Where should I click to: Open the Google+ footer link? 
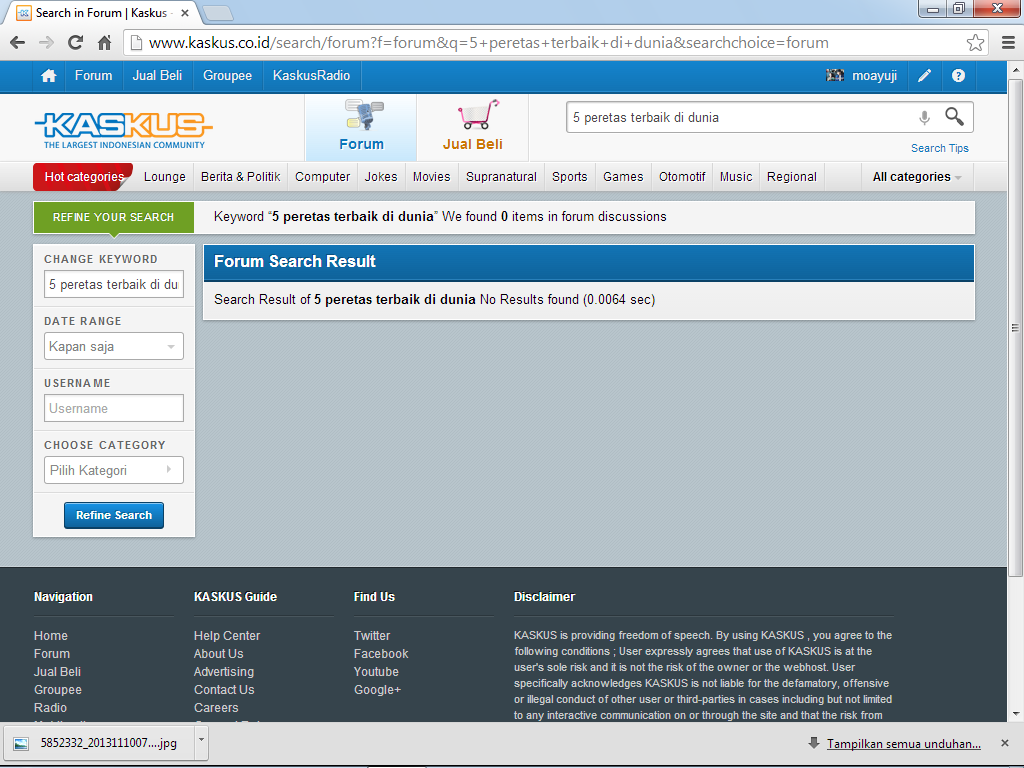[x=377, y=690]
